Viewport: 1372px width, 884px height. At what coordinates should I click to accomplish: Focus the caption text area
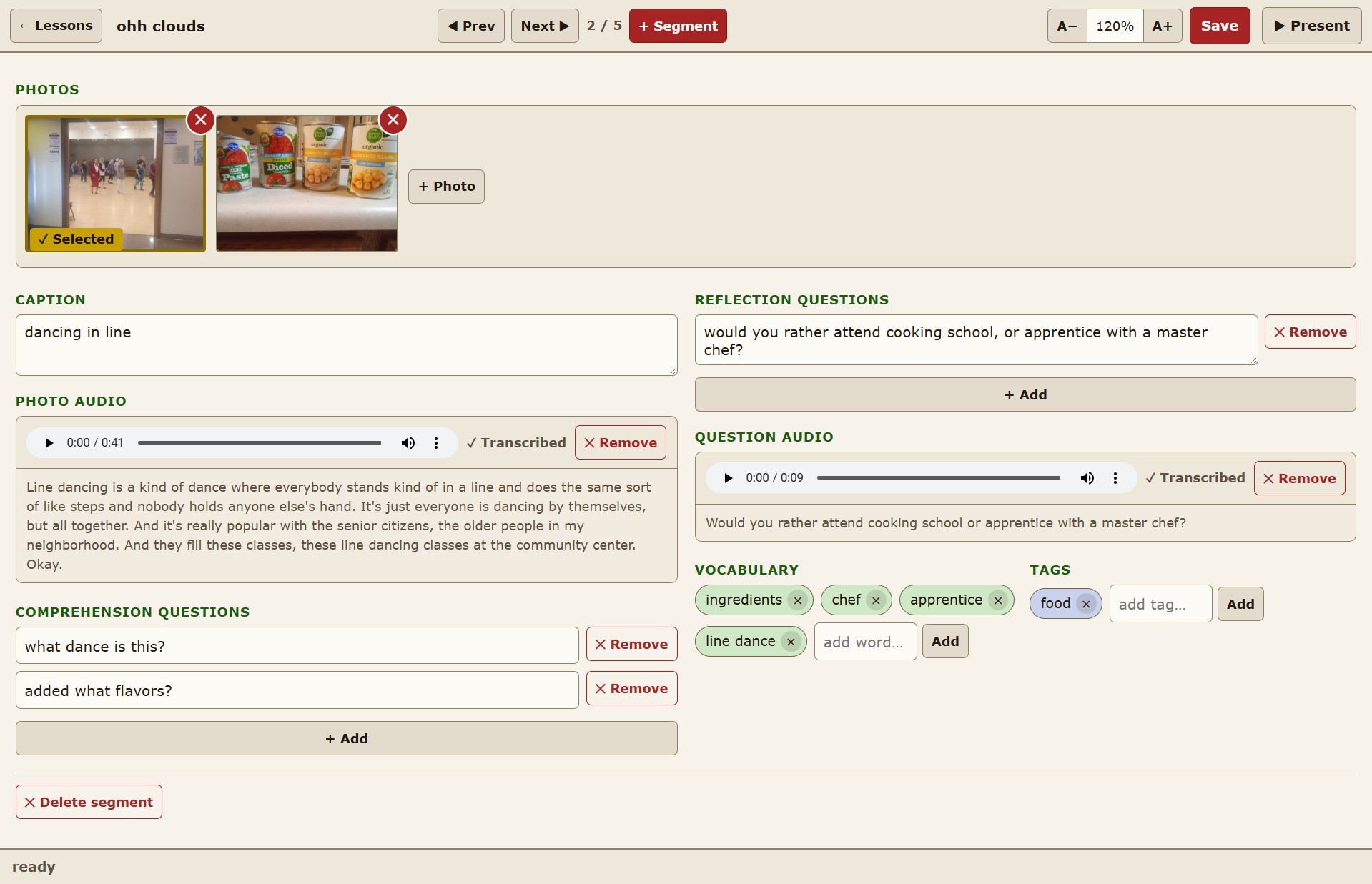click(347, 345)
